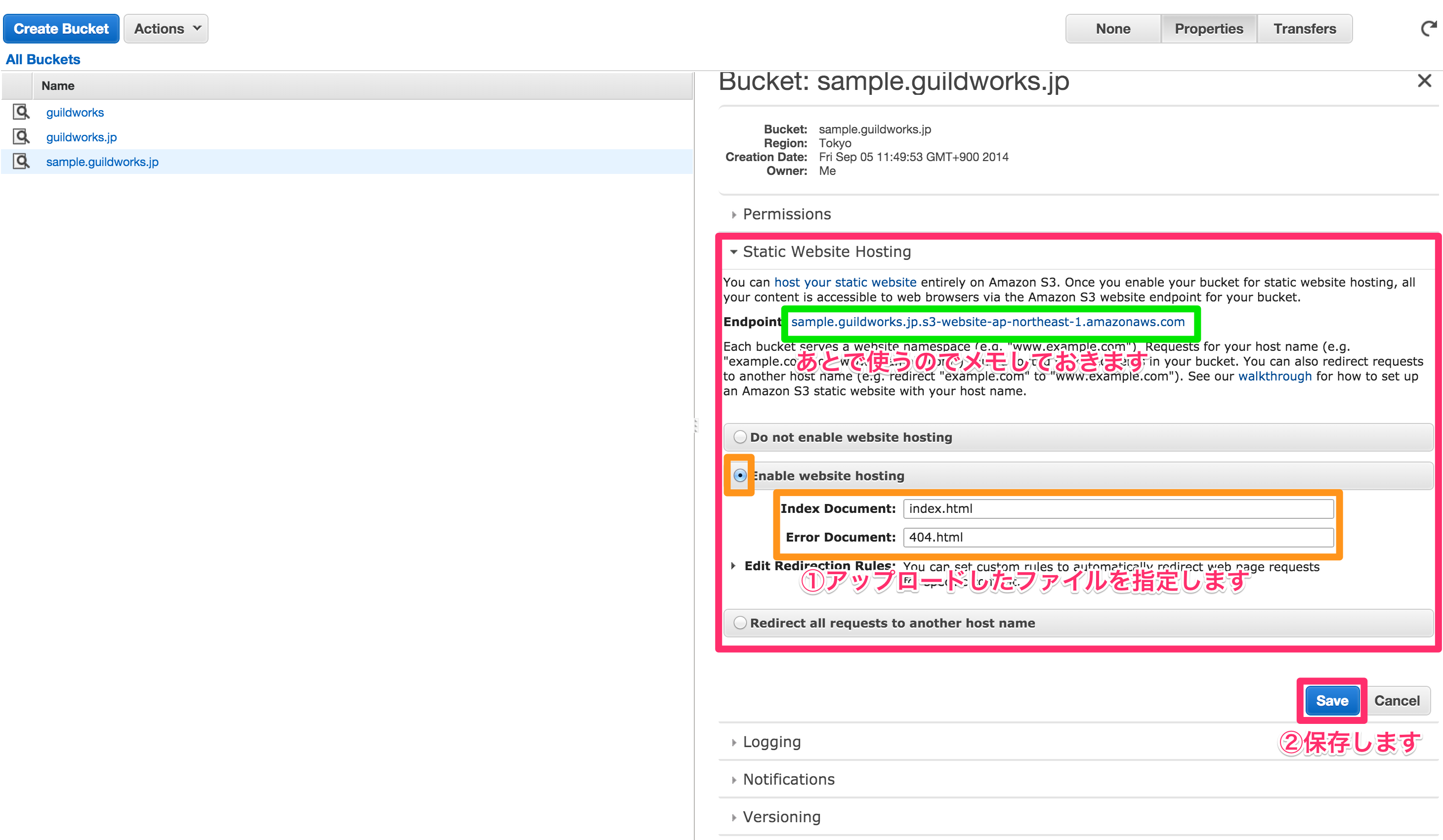This screenshot has height=840, width=1443.
Task: Choose "Redirect all requests to another host name"
Action: (739, 623)
